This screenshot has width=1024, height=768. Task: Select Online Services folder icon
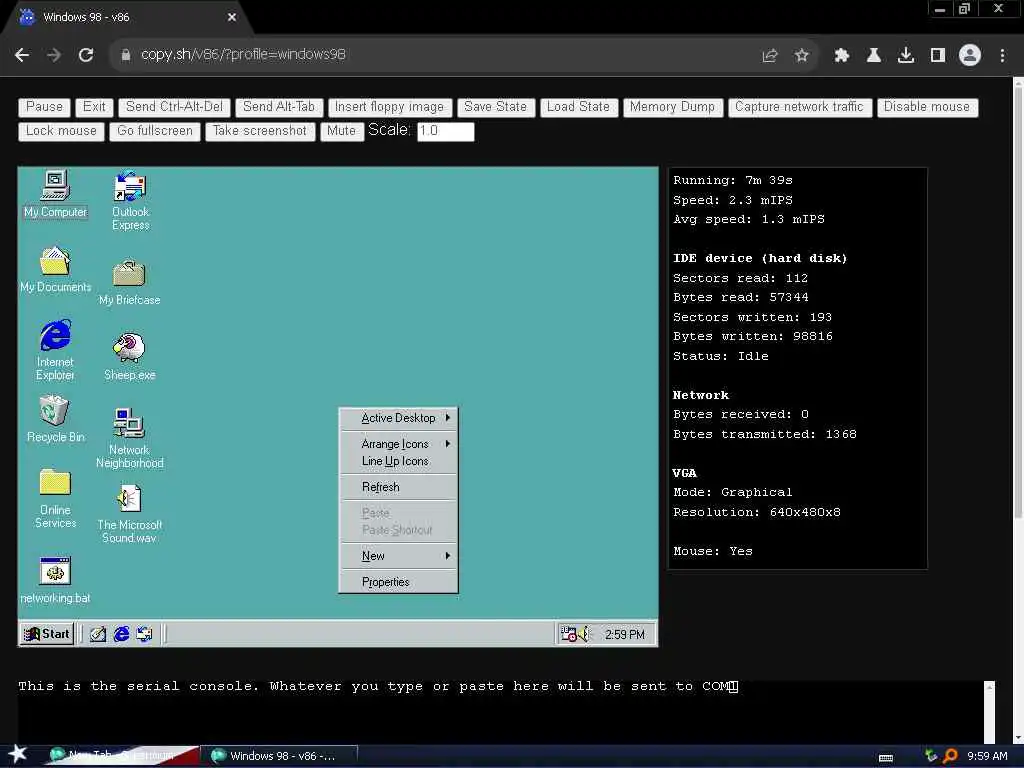(x=56, y=498)
